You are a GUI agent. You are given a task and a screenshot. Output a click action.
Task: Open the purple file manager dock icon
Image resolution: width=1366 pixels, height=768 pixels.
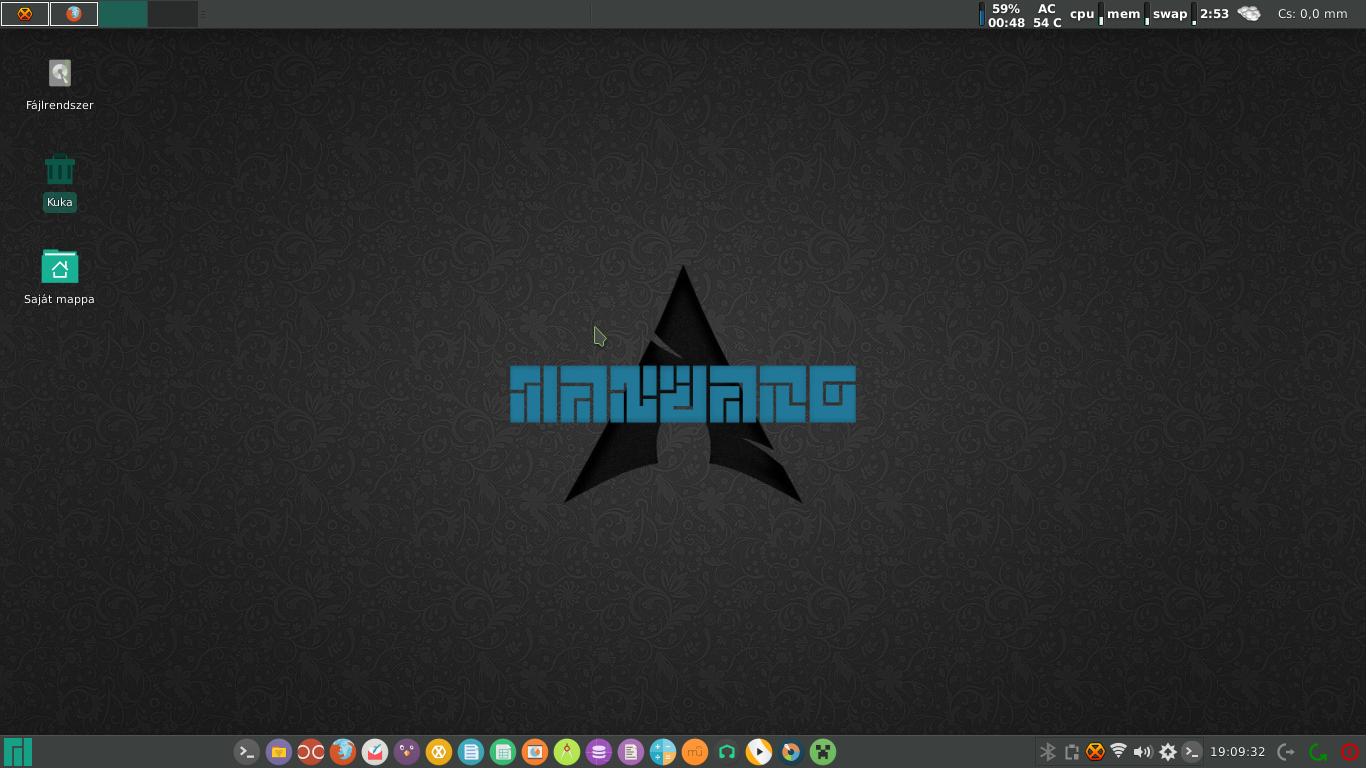pos(279,752)
